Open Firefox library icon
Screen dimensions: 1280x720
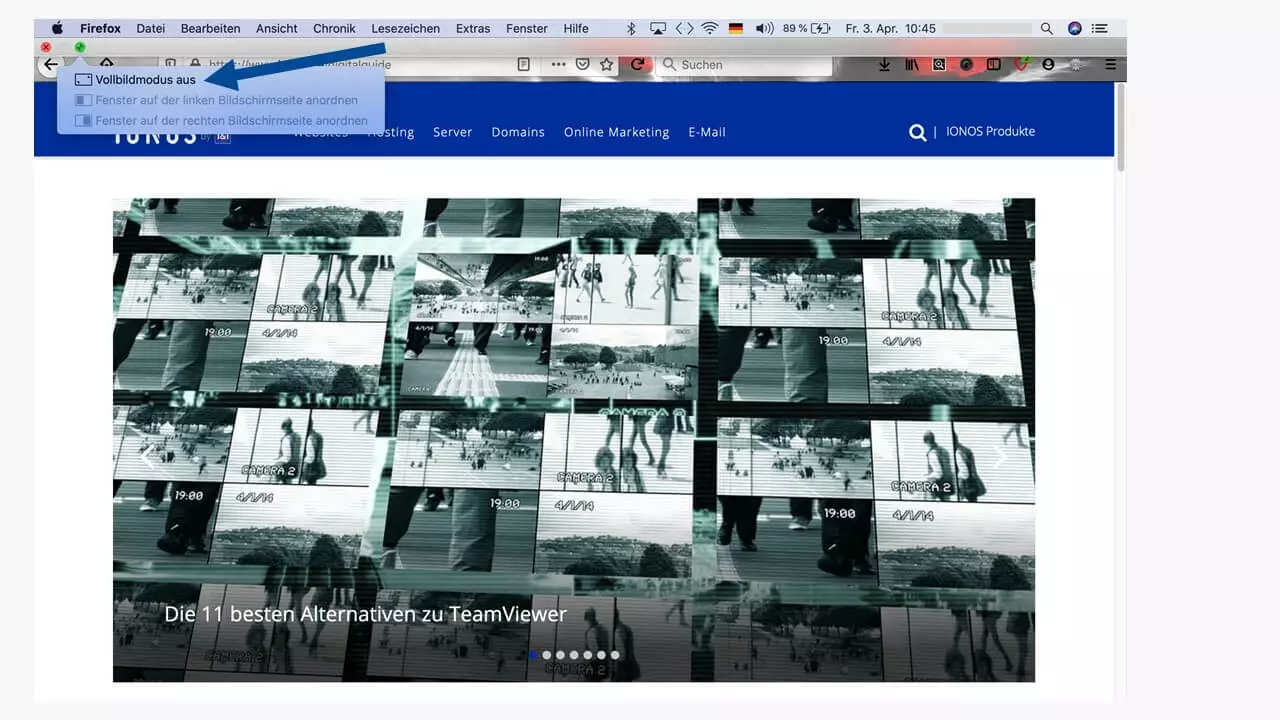tap(912, 65)
